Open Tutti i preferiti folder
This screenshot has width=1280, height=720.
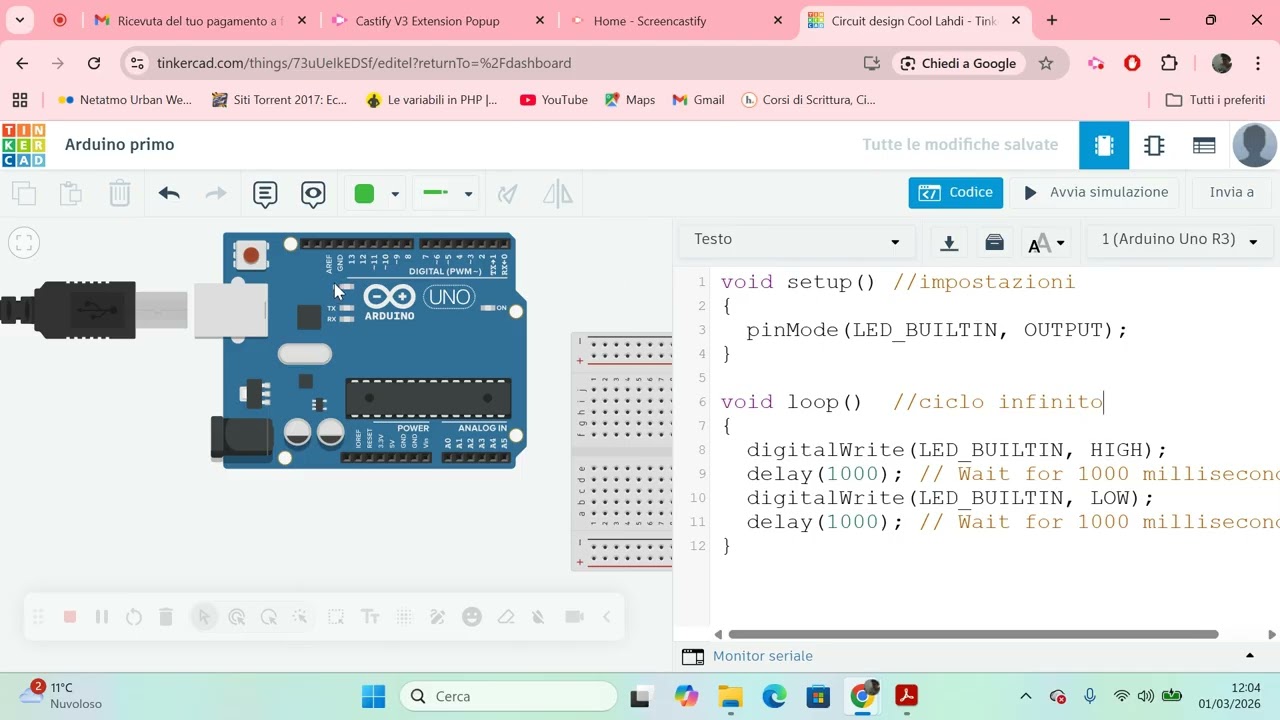[1216, 100]
